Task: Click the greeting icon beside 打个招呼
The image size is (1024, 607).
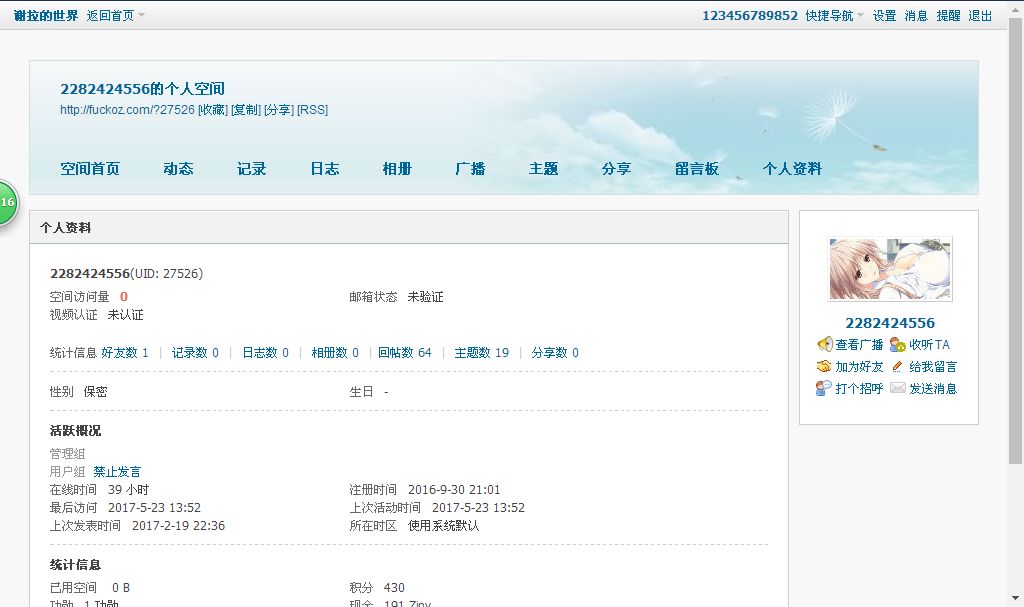Action: pyautogui.click(x=824, y=389)
